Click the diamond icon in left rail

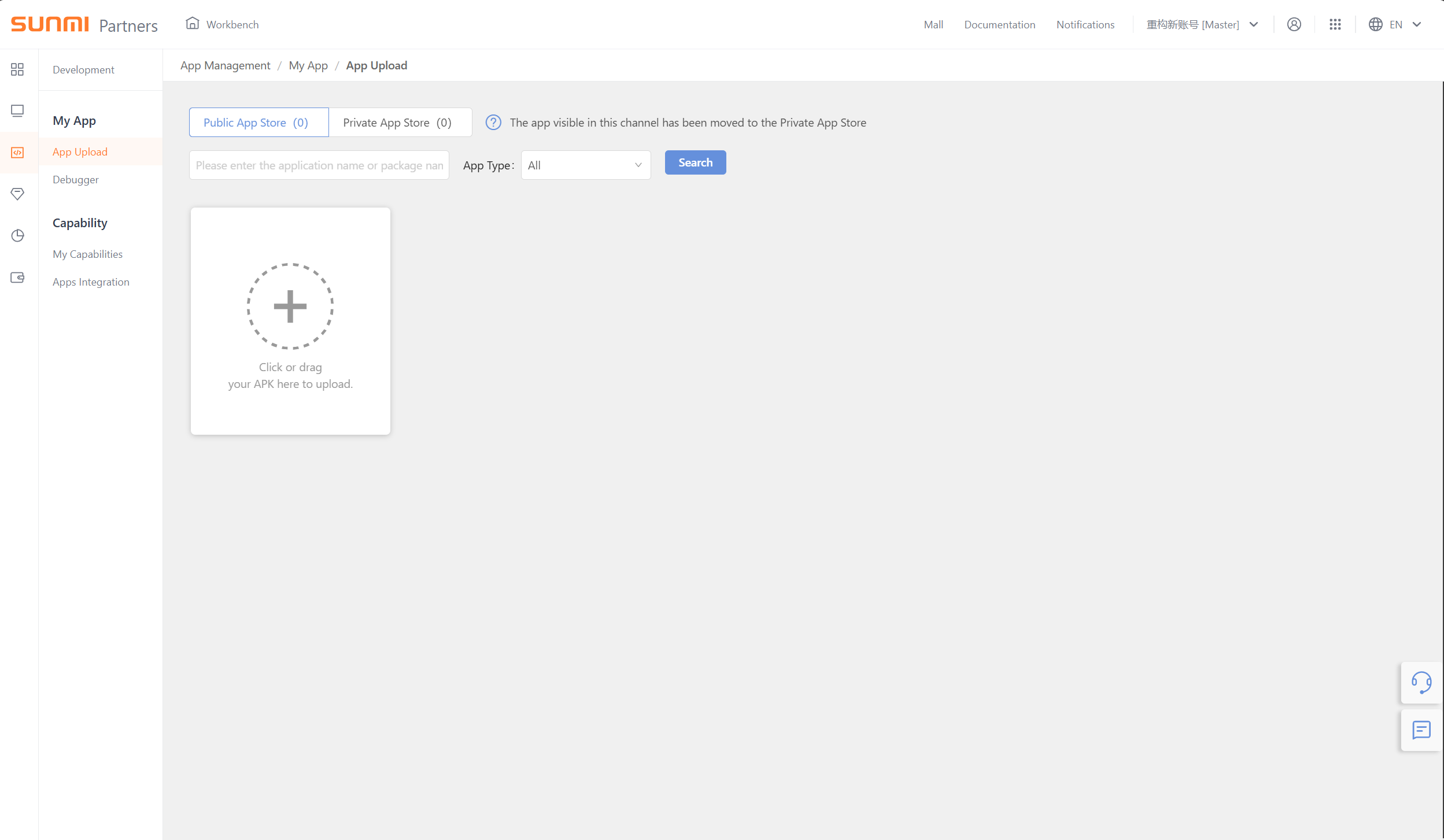click(x=17, y=194)
